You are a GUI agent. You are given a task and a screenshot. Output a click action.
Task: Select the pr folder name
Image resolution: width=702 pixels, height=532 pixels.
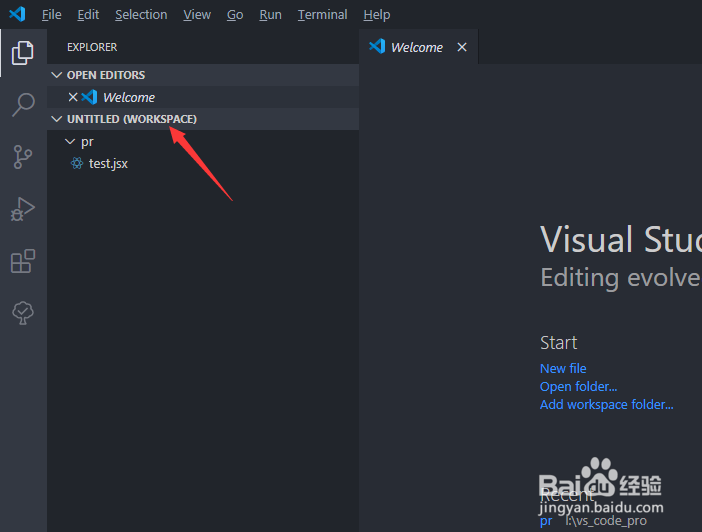point(87,142)
